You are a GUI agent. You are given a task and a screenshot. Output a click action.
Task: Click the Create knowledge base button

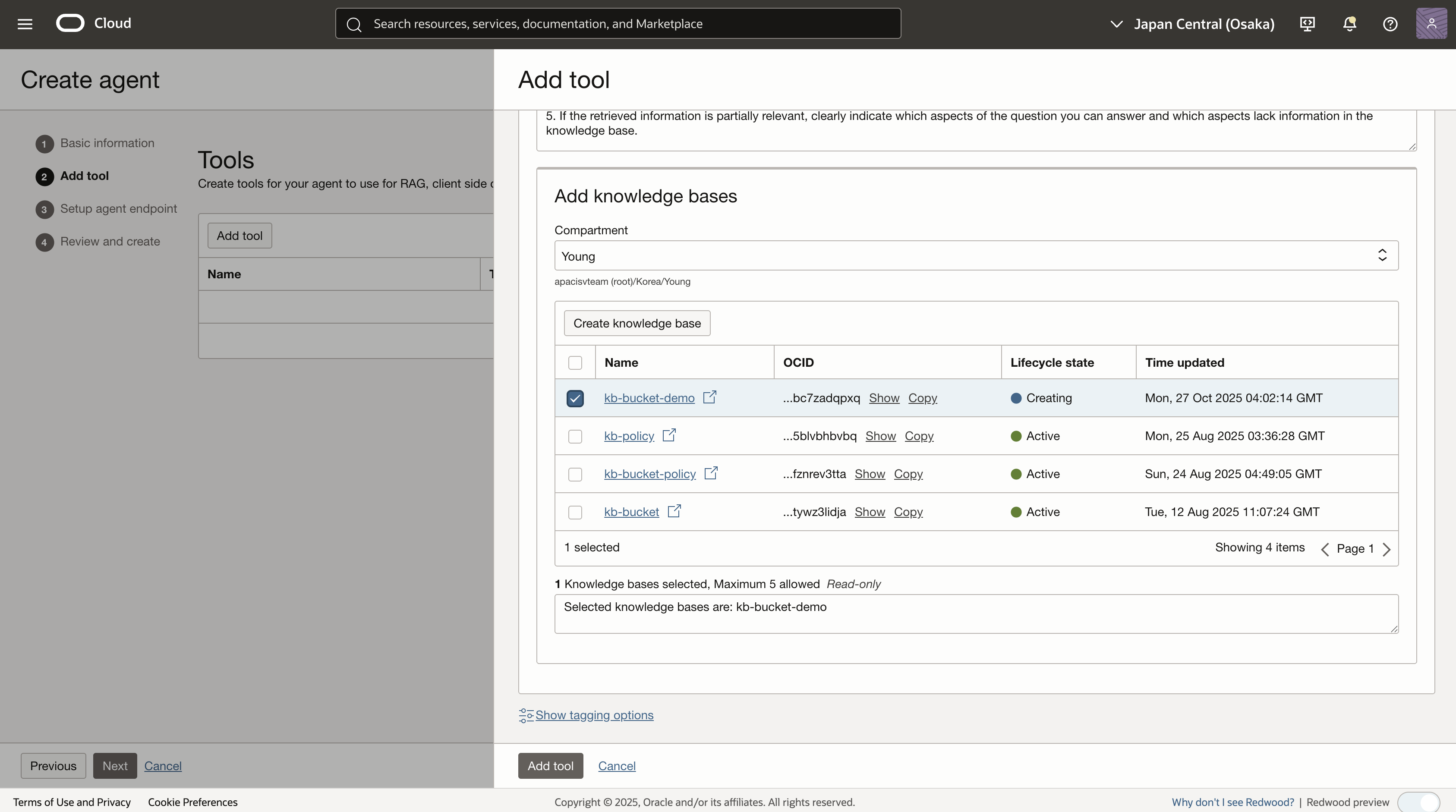pos(637,323)
